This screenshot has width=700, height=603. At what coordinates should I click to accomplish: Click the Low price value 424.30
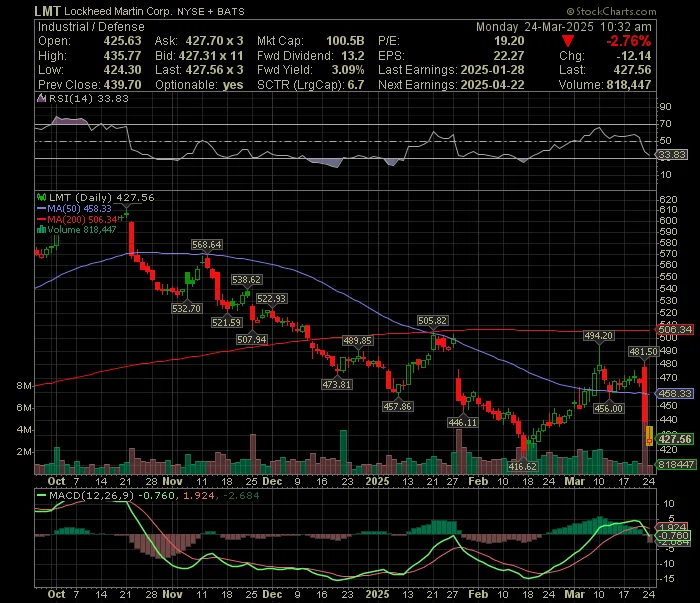[122, 70]
